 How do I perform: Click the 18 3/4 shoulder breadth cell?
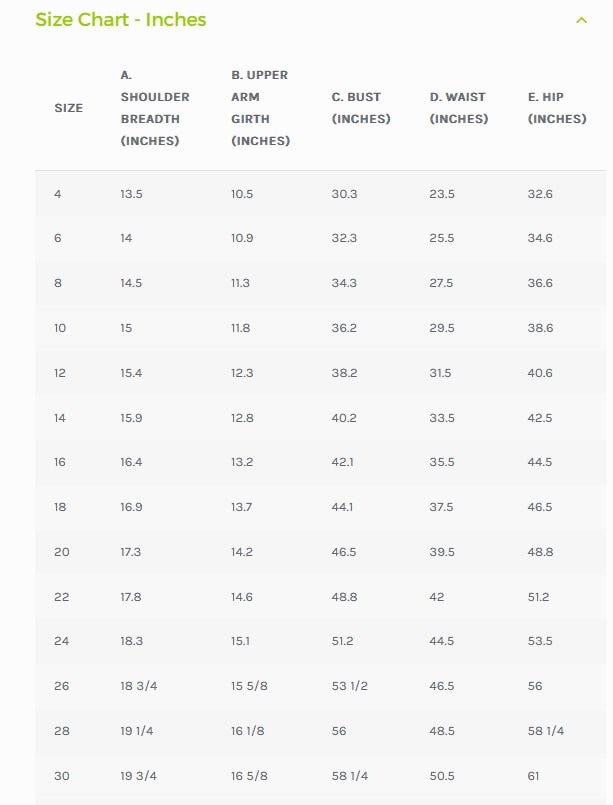139,686
